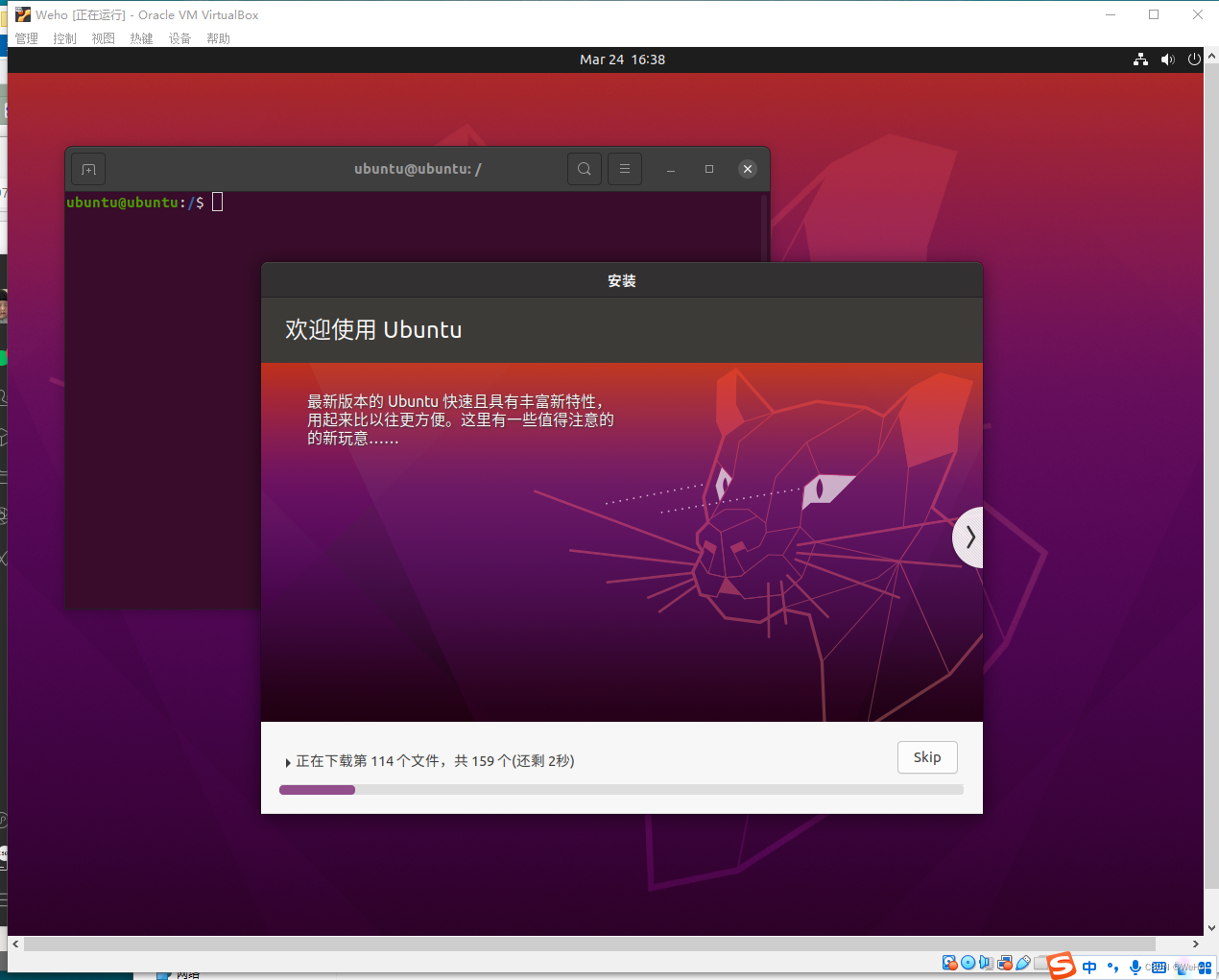Viewport: 1219px width, 980px height.
Task: Open the Ubuntu network status icon
Action: pos(1140,60)
